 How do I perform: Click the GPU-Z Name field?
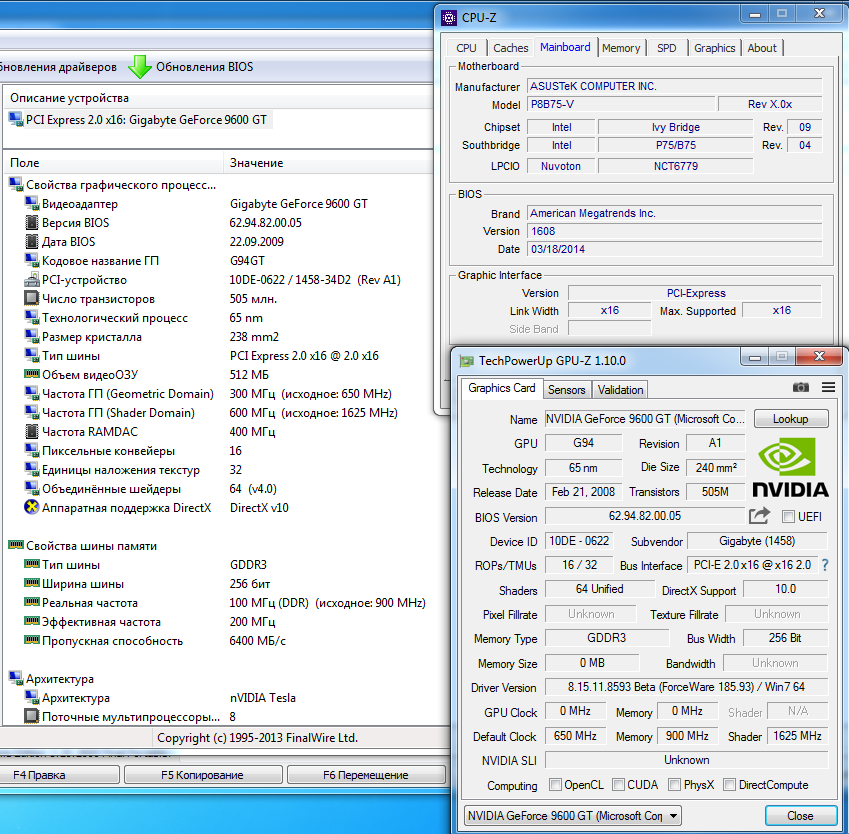point(644,419)
